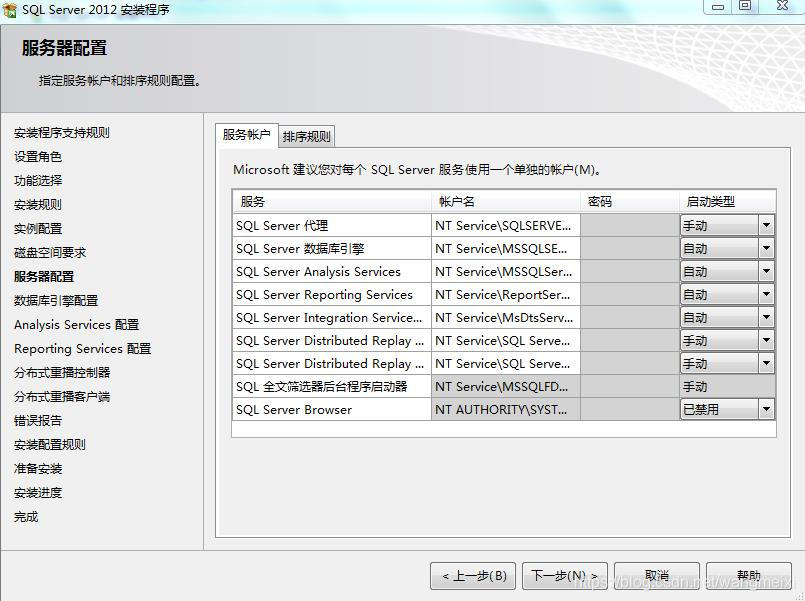Select the SQL Server Reporting Services row label

pyautogui.click(x=324, y=295)
